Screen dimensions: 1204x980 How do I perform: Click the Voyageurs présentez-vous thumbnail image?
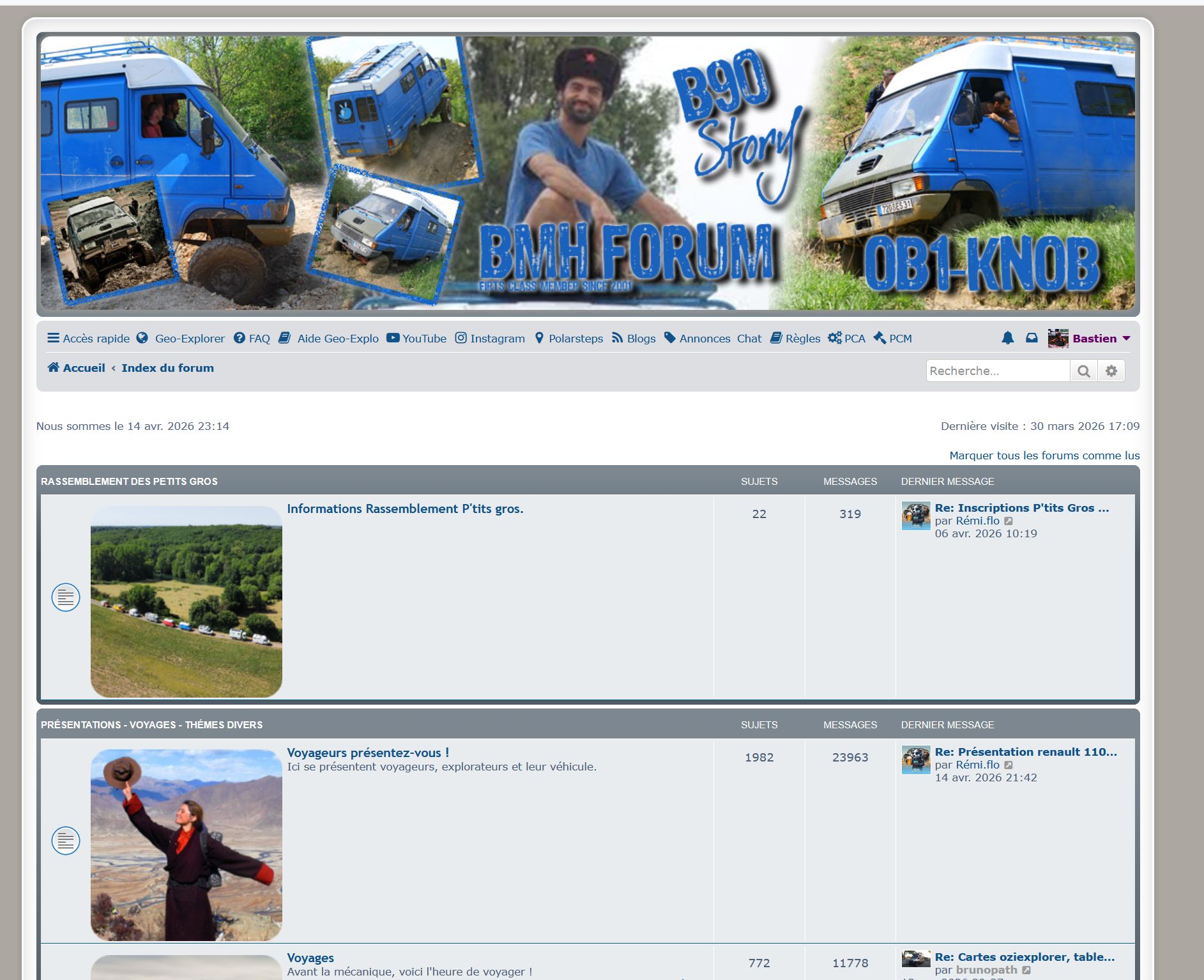(187, 845)
